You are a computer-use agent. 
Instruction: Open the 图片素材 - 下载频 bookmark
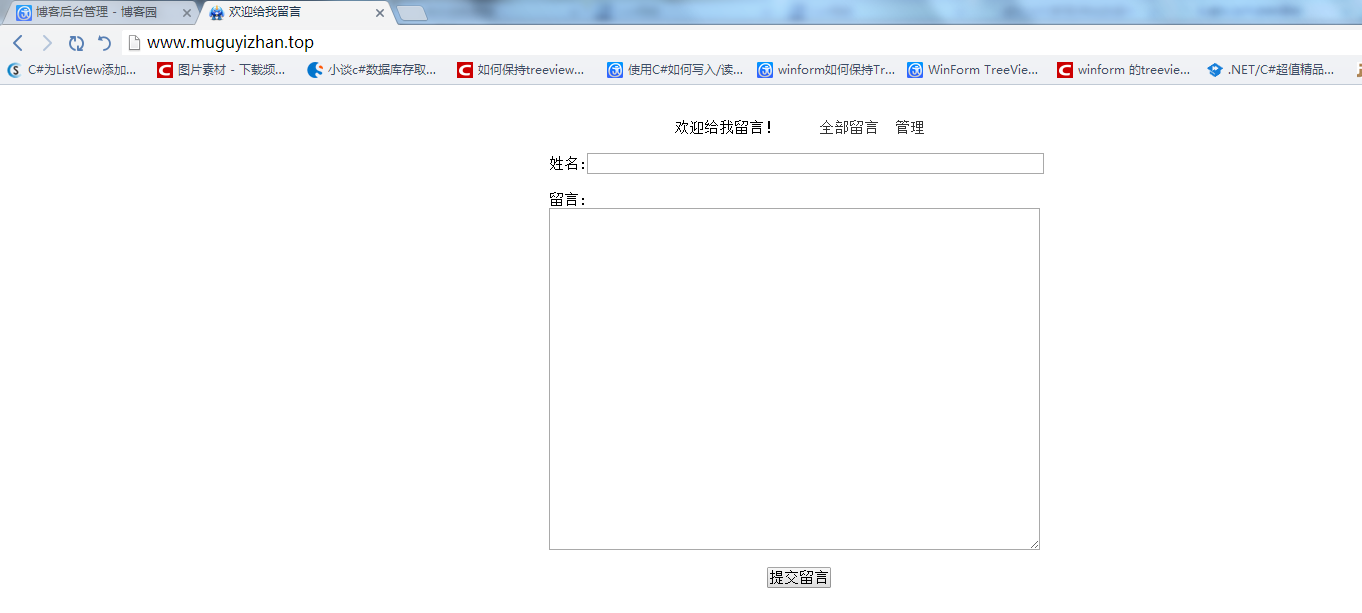221,70
